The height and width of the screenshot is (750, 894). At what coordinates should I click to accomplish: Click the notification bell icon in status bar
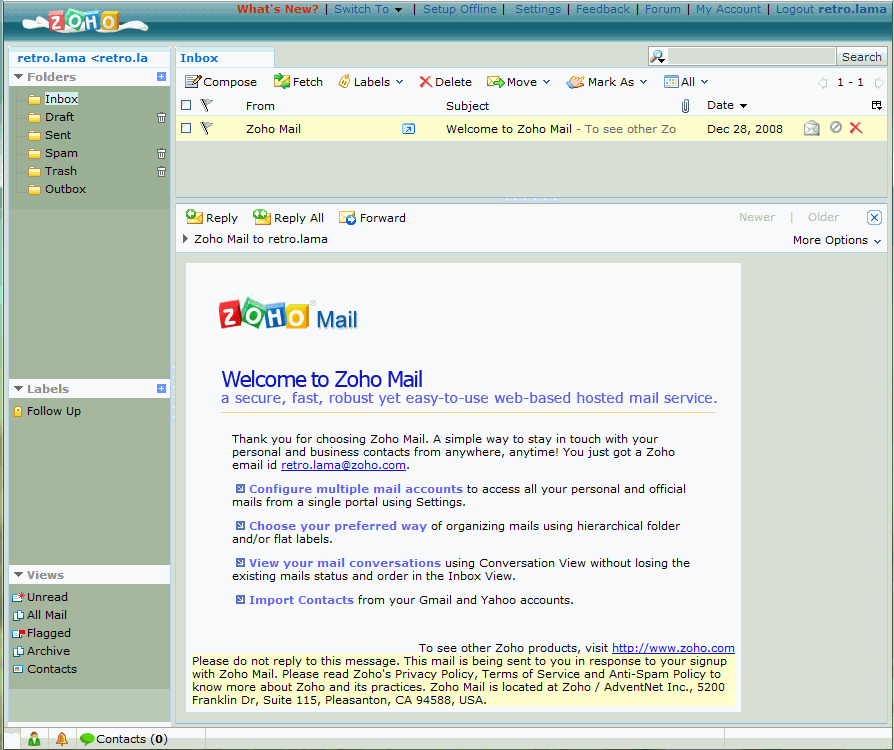(x=62, y=739)
